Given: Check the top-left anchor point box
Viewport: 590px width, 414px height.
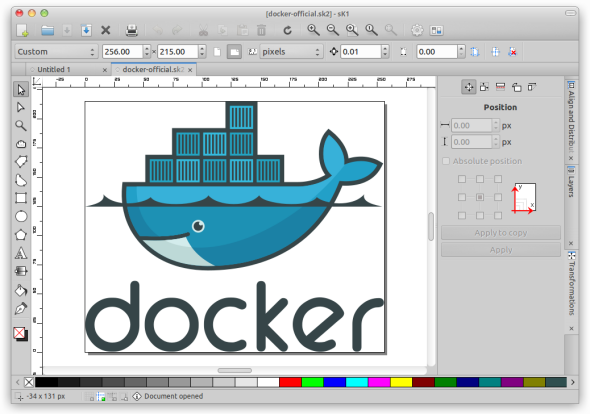Looking at the screenshot, I should (462, 179).
